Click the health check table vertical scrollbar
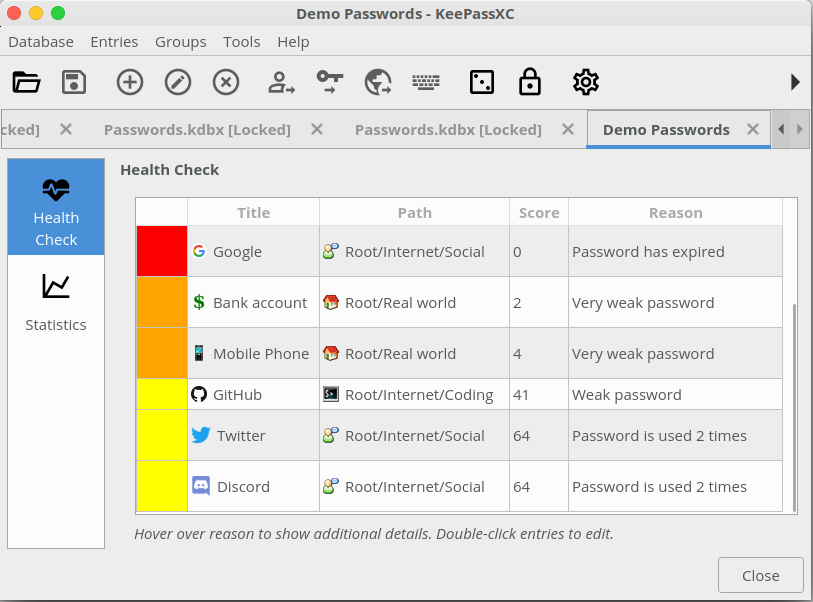Image resolution: width=813 pixels, height=602 pixels. (794, 408)
